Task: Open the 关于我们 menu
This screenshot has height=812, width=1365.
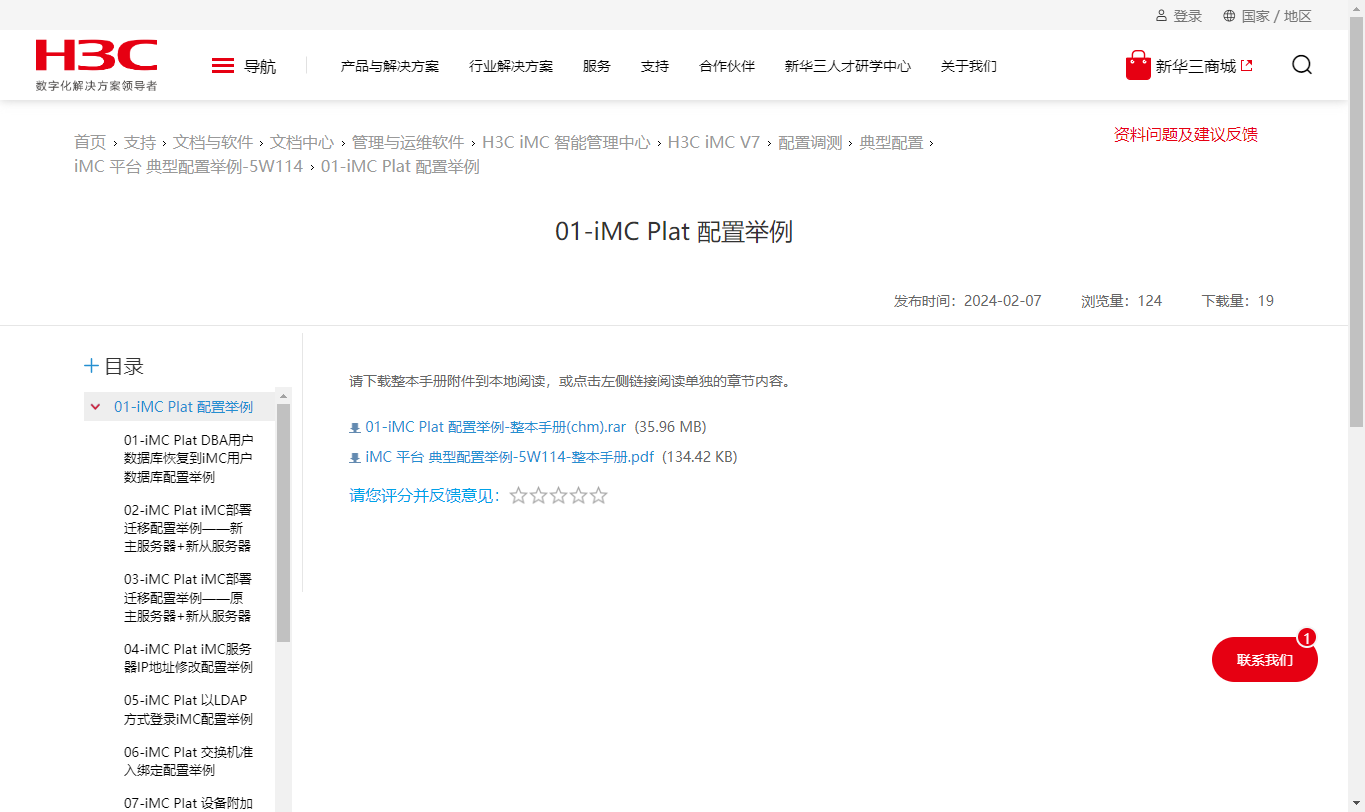Action: [x=969, y=66]
